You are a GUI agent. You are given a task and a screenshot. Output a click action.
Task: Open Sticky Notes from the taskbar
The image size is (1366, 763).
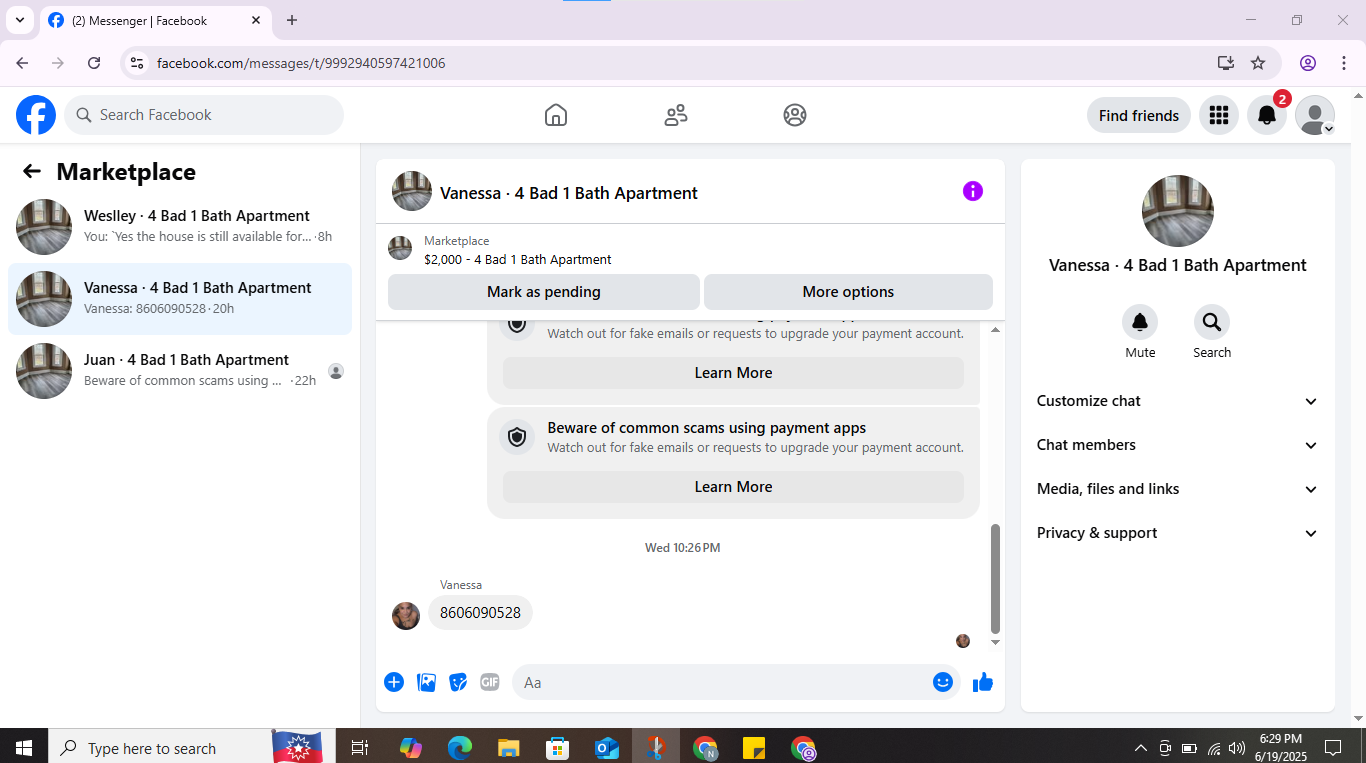tap(753, 748)
